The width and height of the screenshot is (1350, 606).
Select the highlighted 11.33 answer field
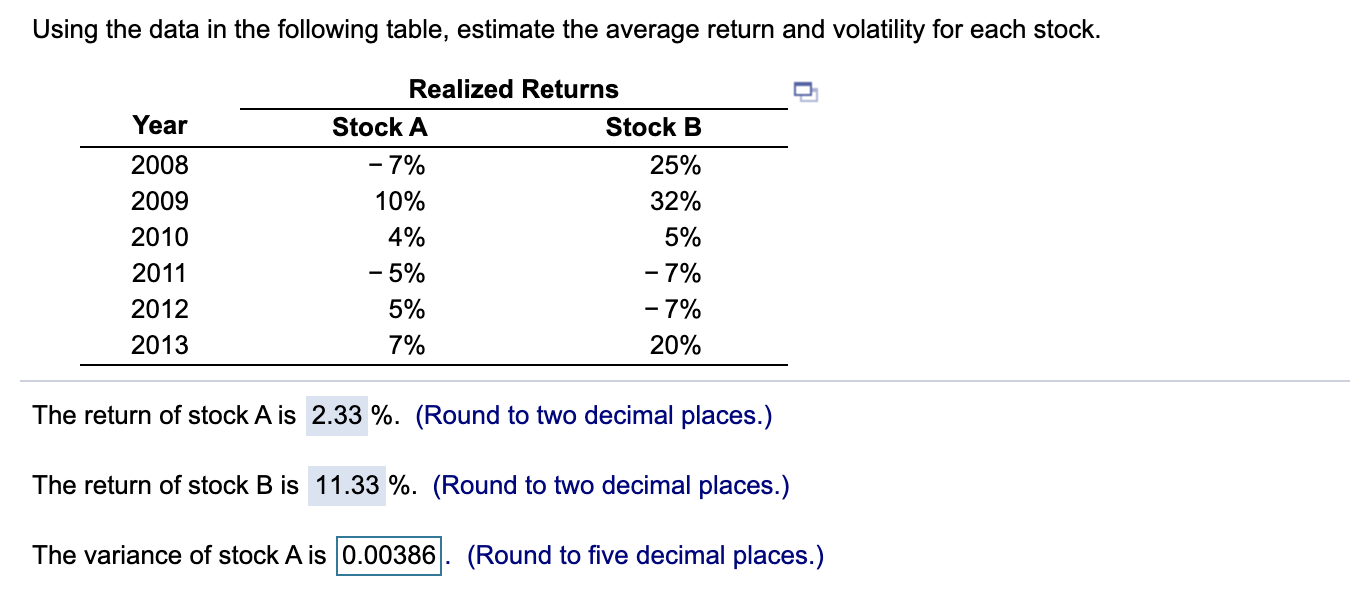point(345,485)
